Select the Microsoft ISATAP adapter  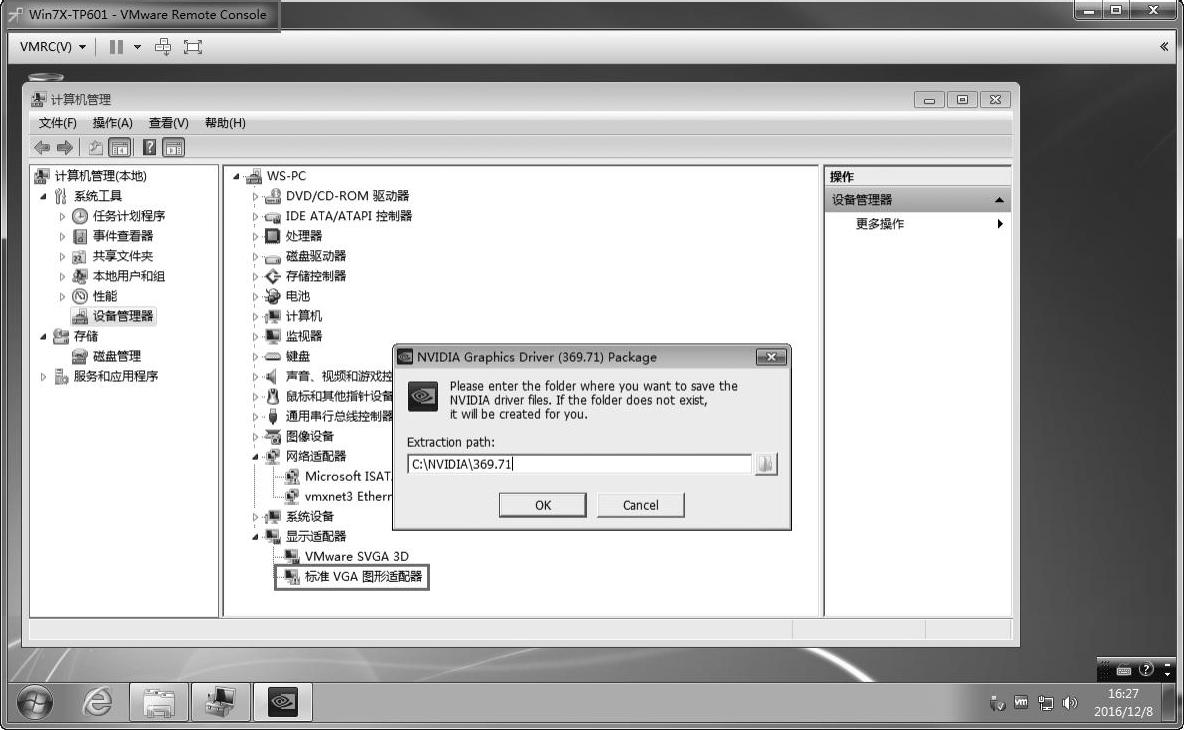[x=348, y=476]
